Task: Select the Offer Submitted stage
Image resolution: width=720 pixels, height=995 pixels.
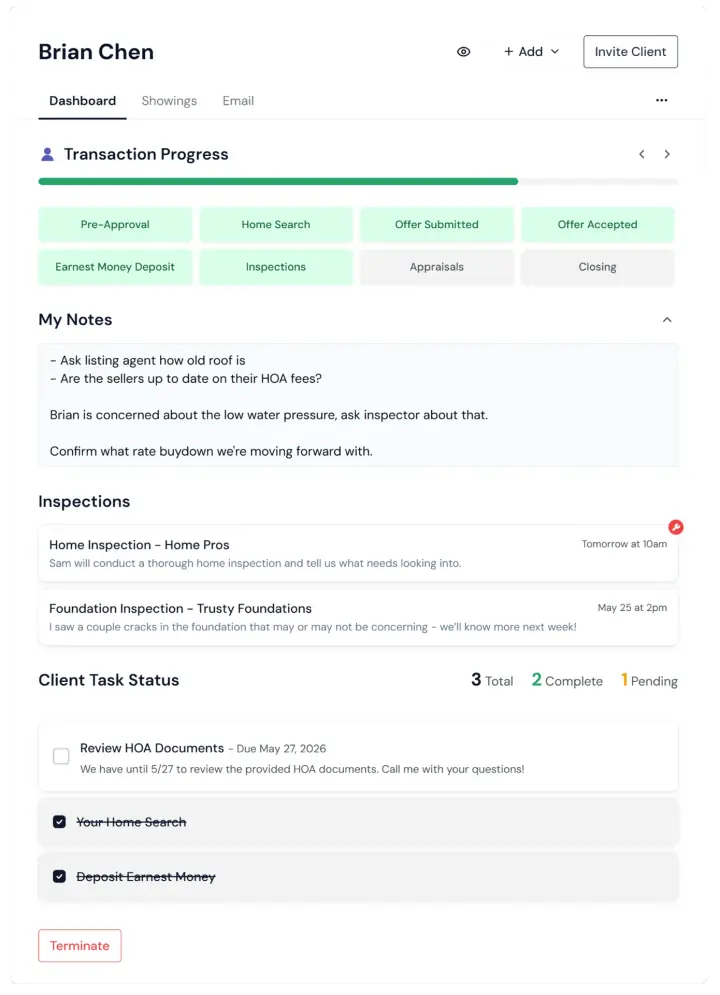Action: 436,225
